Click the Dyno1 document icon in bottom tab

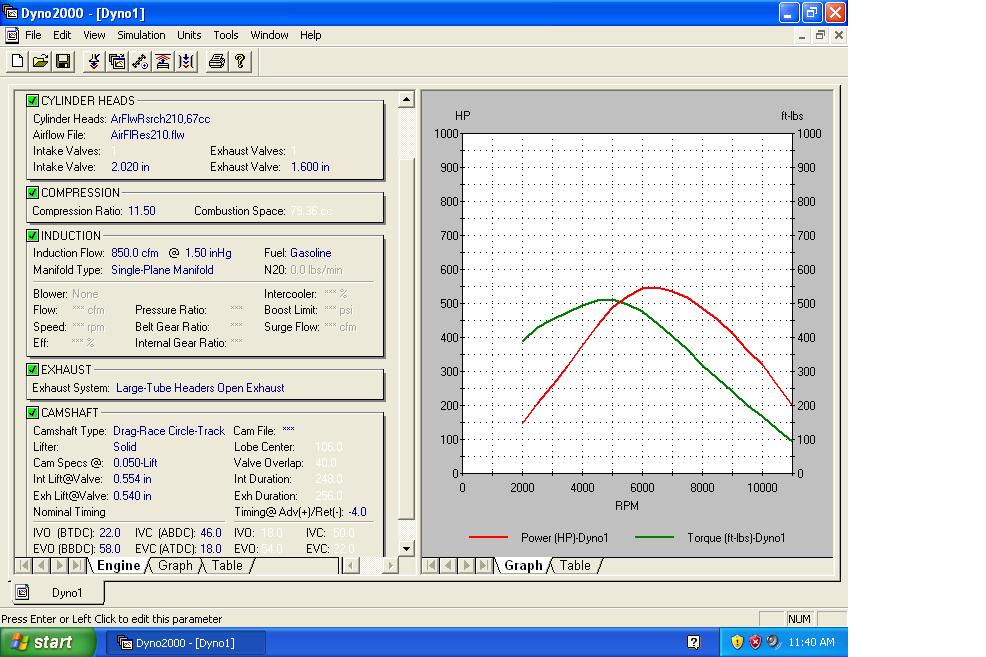[x=23, y=592]
